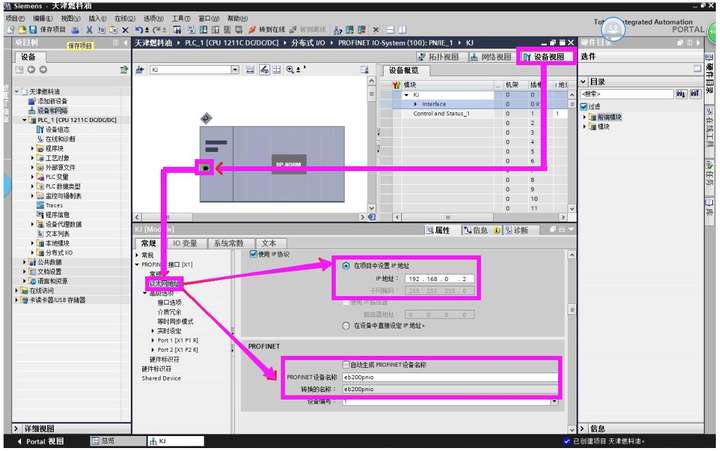Click the IP address field showing 192.168.0.2
The height and width of the screenshot is (451, 720).
pos(439,279)
